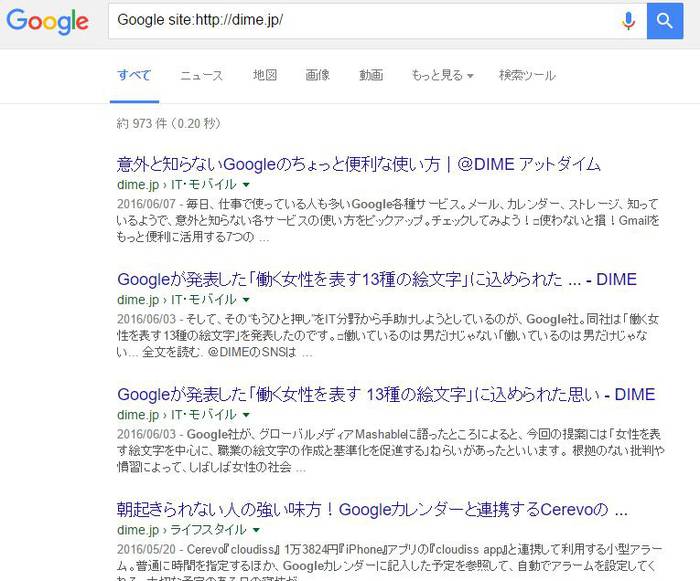Viewport: 700px width, 581px height.
Task: Expand arrow beside ライフスタイル URL
Action: point(256,530)
